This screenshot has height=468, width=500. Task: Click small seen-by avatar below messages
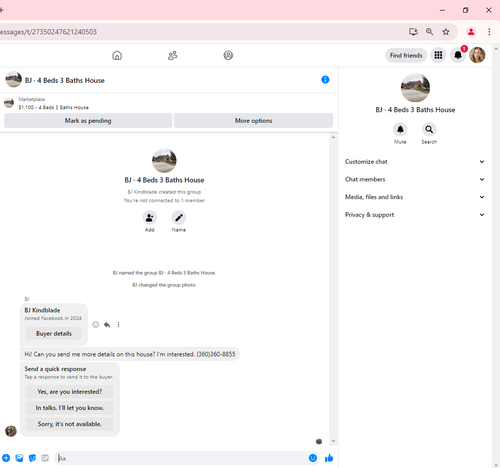[x=319, y=441]
